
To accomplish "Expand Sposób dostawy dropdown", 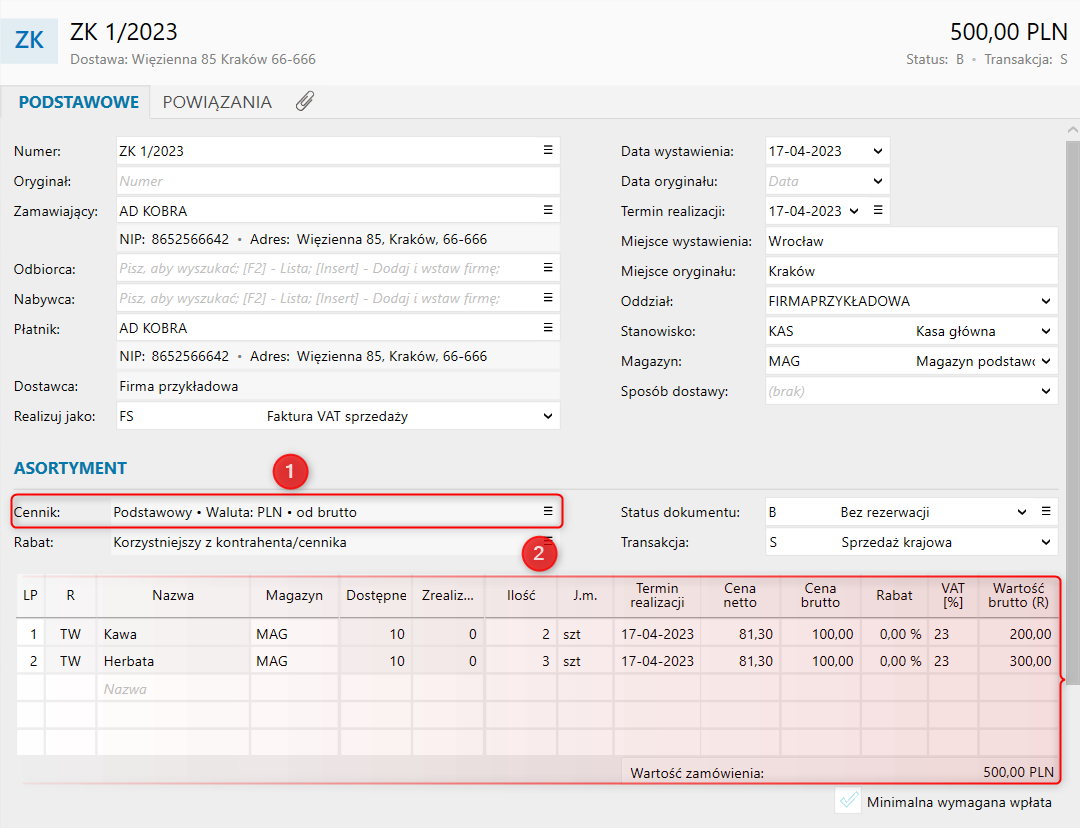I will click(1045, 391).
